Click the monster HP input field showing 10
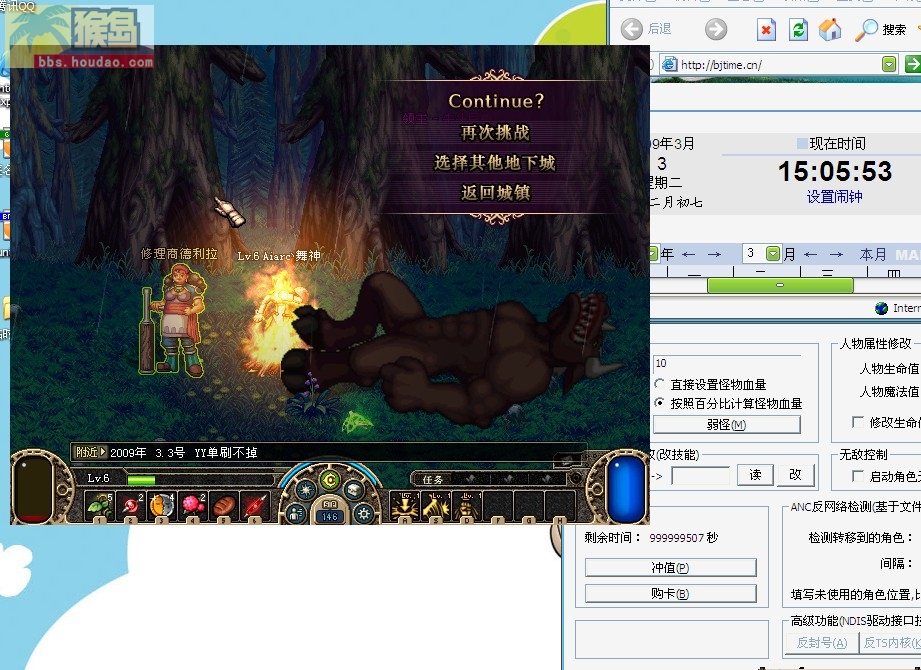The height and width of the screenshot is (670, 921). click(726, 363)
